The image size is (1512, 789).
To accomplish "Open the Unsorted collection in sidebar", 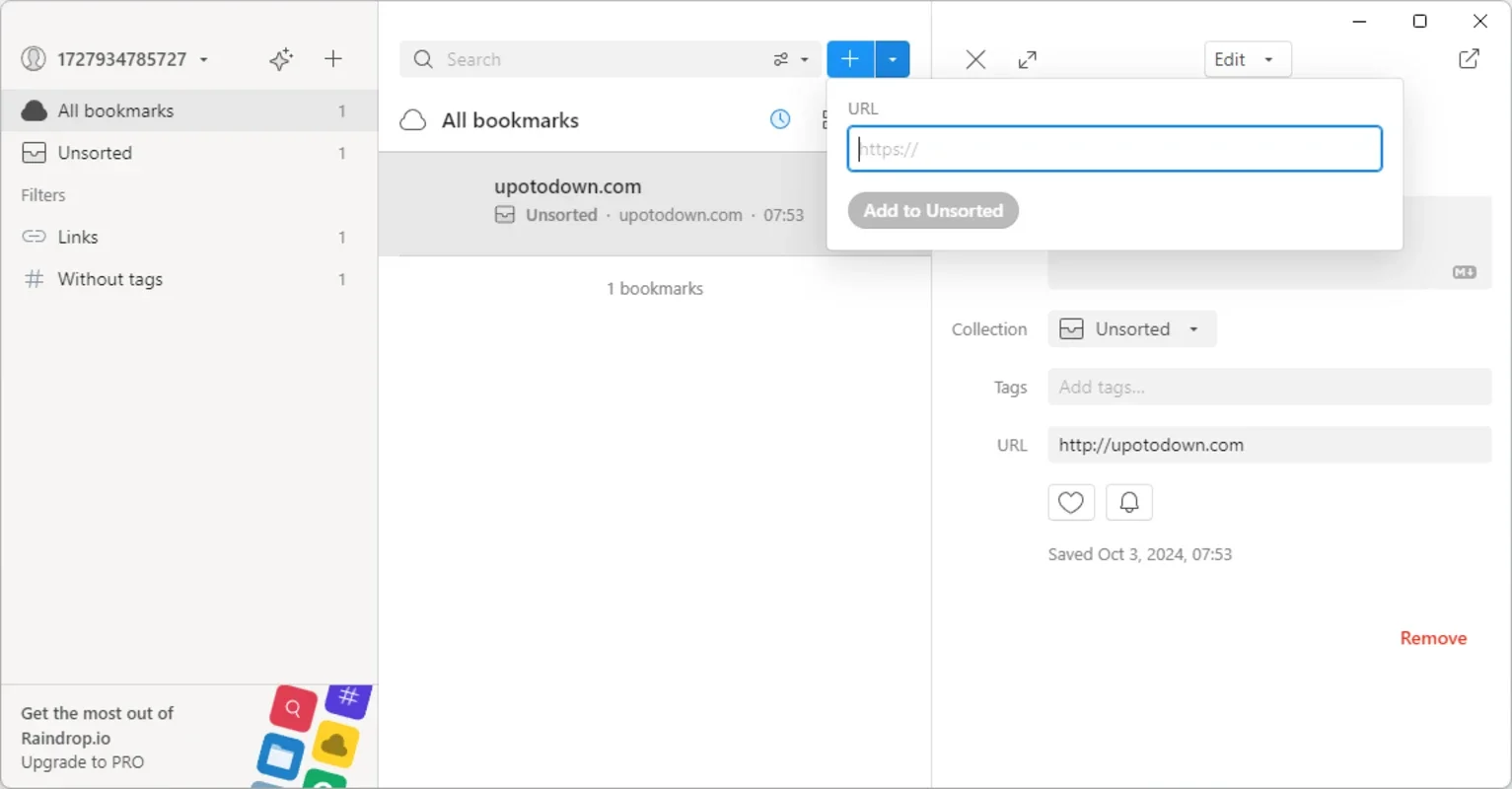I will 189,153.
